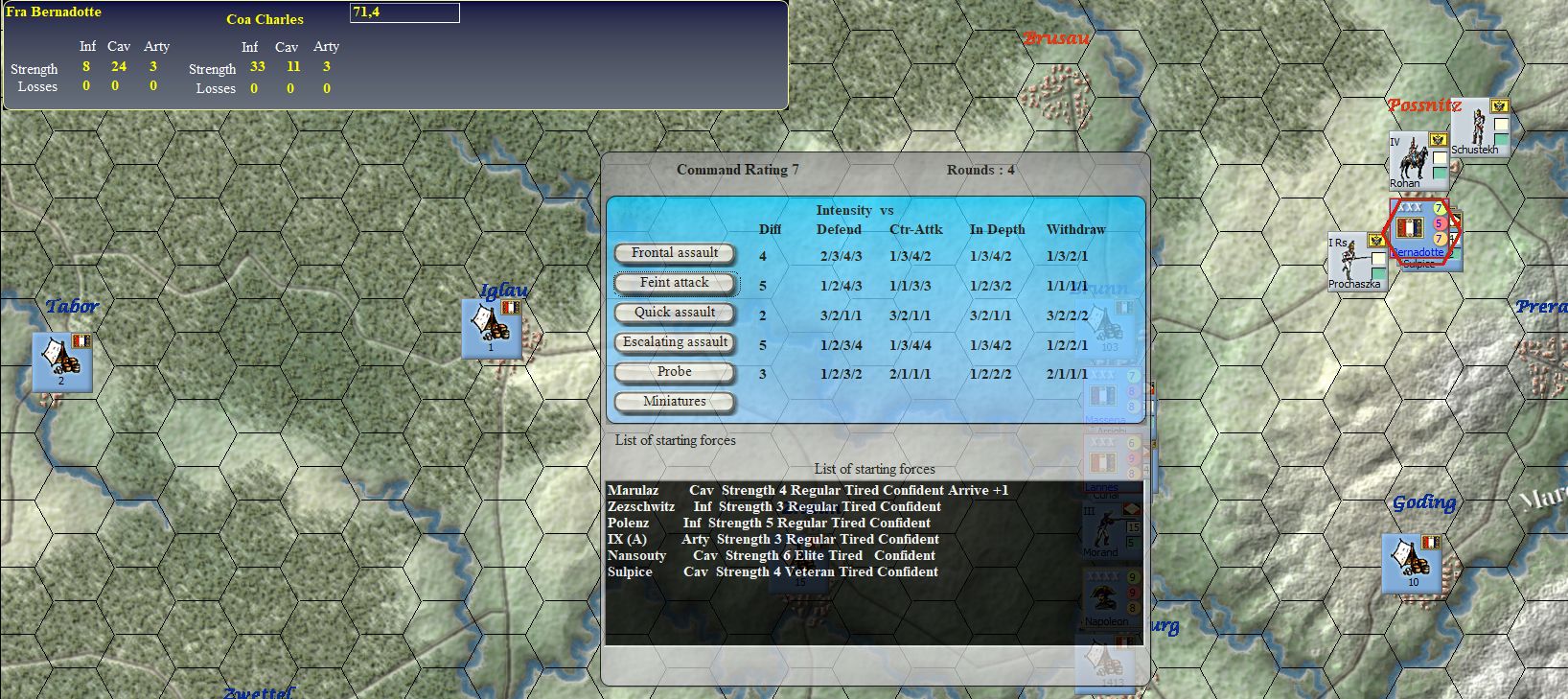Click the French infantry strength value 8
This screenshot has height=699, width=1568.
(x=86, y=66)
